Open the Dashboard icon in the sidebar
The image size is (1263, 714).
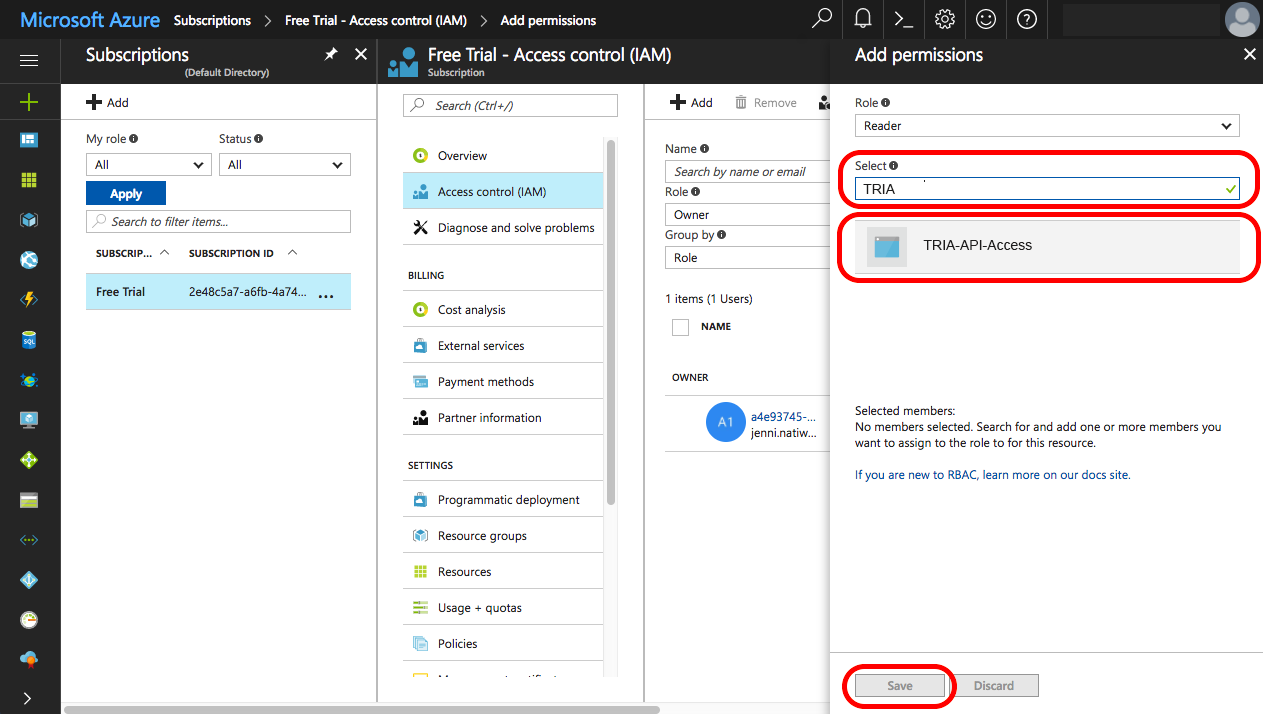29,140
